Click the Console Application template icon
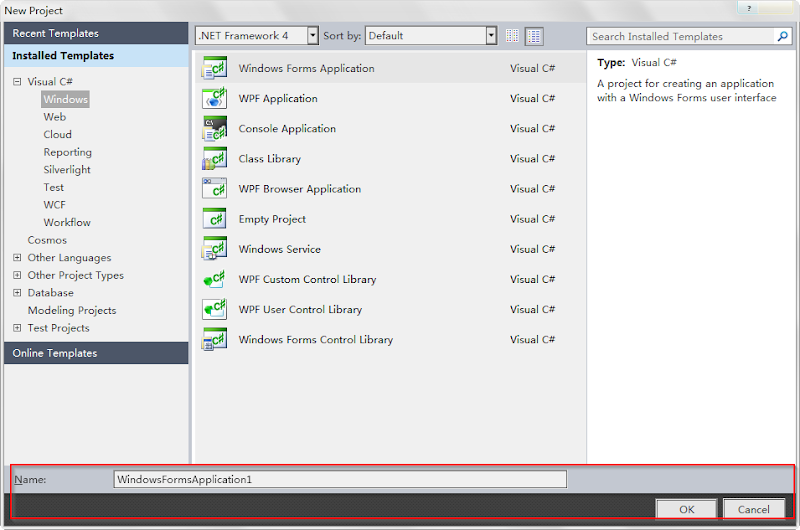Viewport: 800px width, 530px height. click(x=214, y=129)
